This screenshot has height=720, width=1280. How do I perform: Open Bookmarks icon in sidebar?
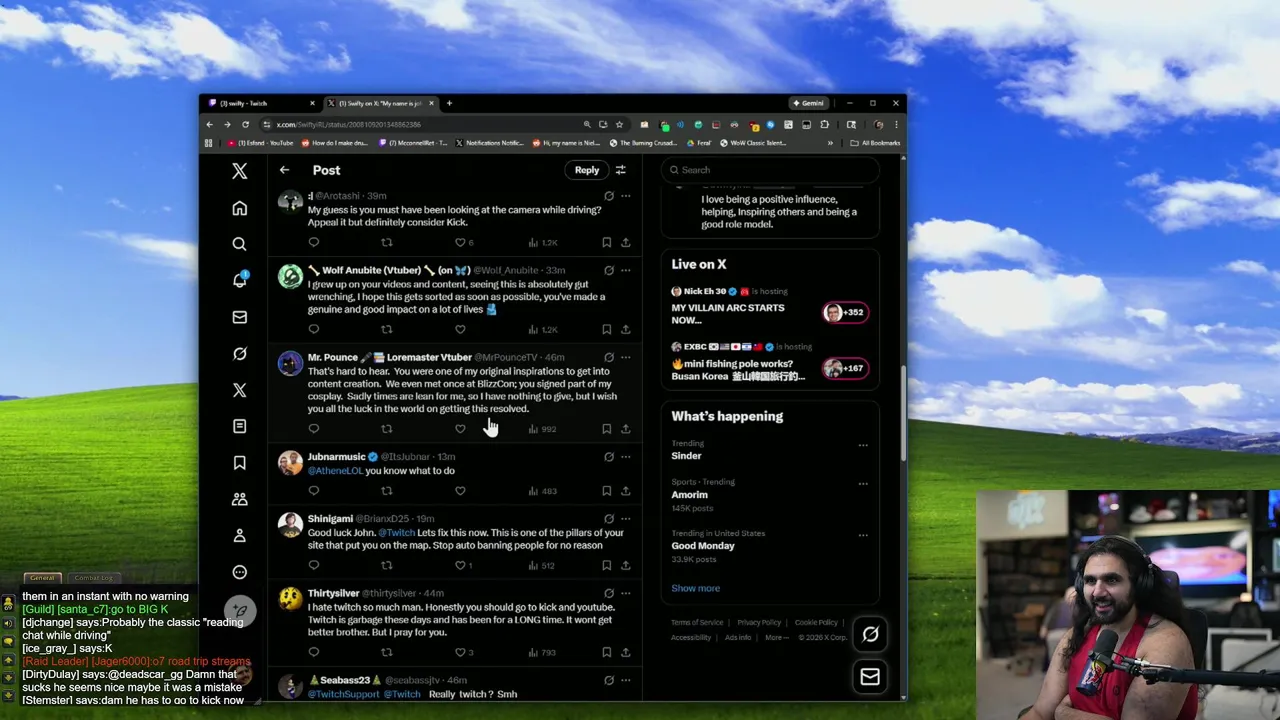click(x=239, y=463)
